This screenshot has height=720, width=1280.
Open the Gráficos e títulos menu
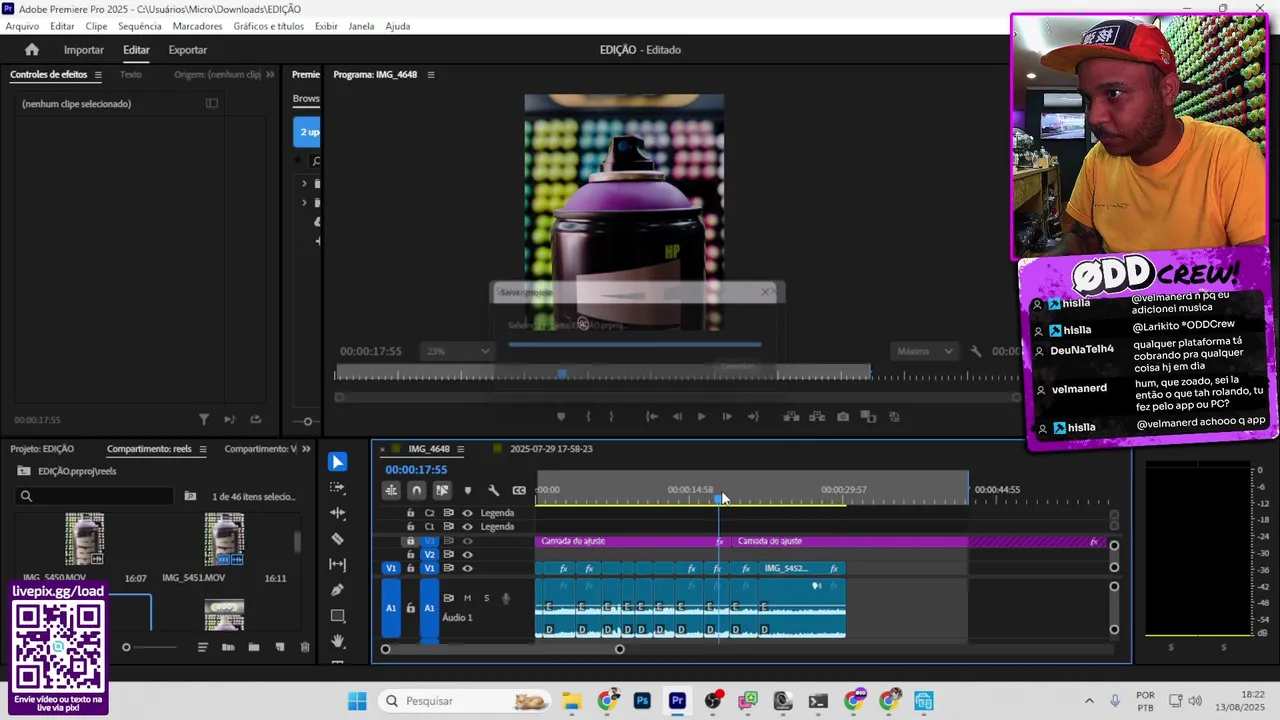click(268, 26)
